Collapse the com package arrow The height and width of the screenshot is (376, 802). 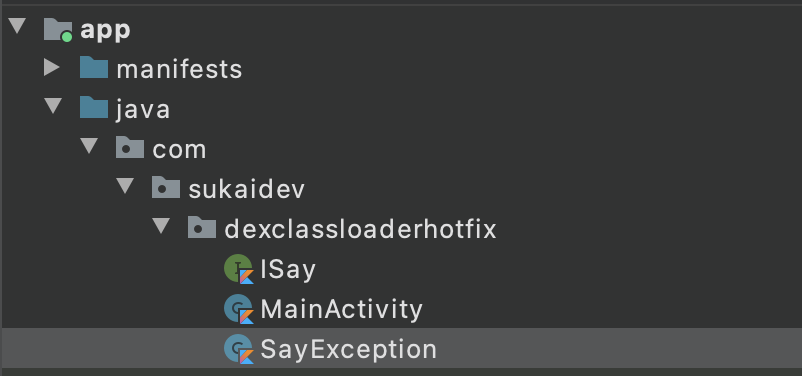[x=89, y=146]
